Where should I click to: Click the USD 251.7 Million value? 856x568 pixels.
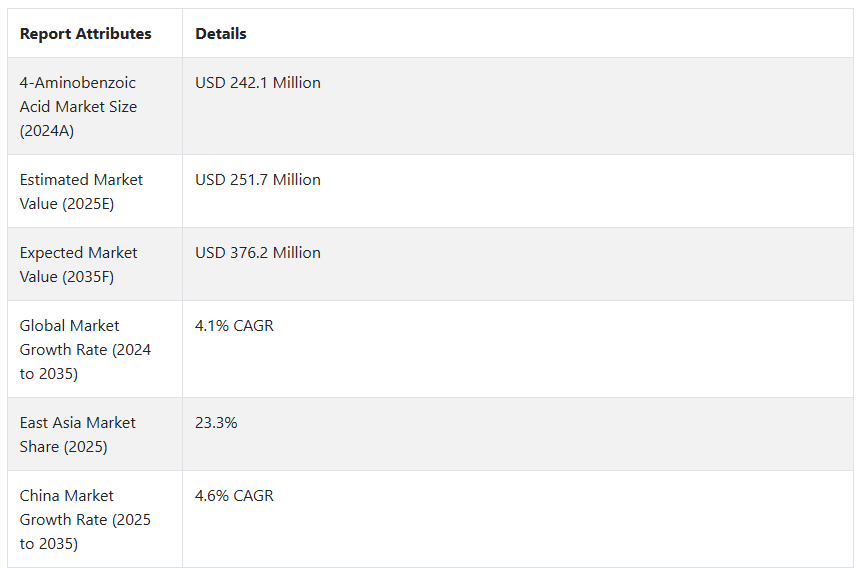point(258,180)
